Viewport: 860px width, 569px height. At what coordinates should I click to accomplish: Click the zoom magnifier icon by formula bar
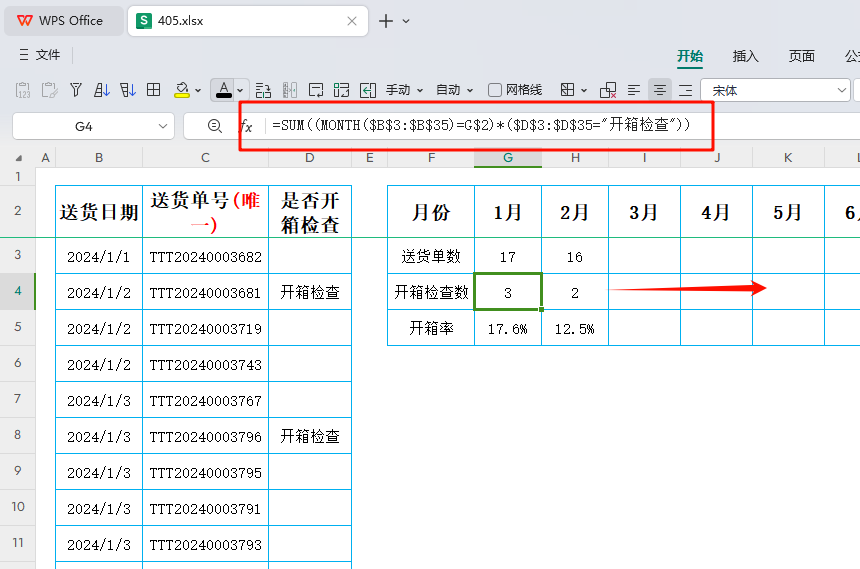pyautogui.click(x=214, y=126)
